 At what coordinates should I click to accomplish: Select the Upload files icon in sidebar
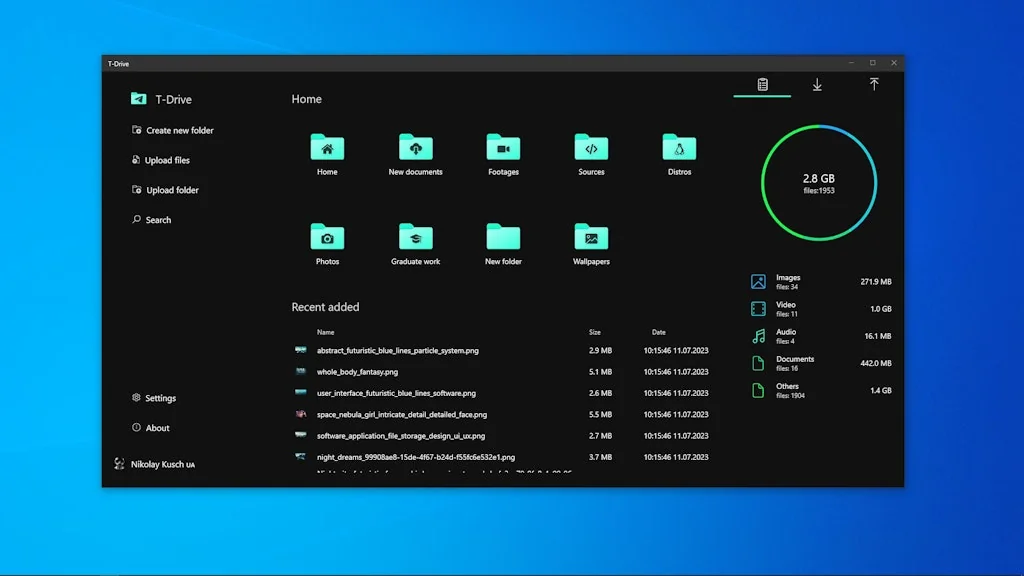click(135, 160)
